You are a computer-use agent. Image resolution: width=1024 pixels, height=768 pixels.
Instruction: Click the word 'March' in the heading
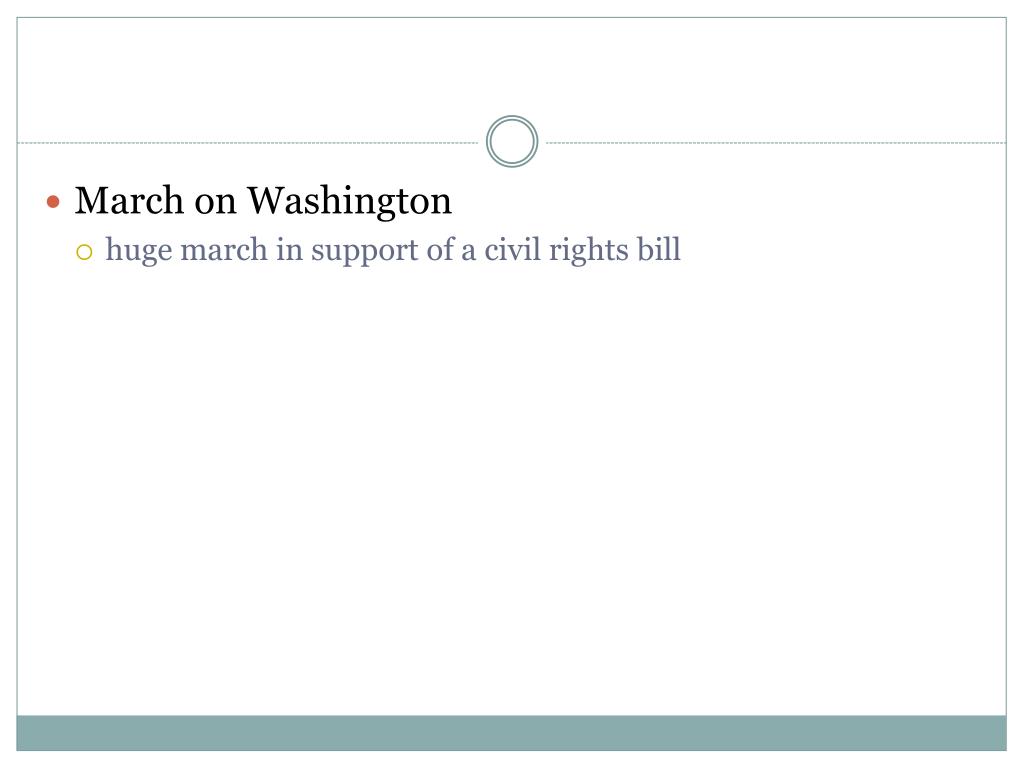pyautogui.click(x=129, y=200)
